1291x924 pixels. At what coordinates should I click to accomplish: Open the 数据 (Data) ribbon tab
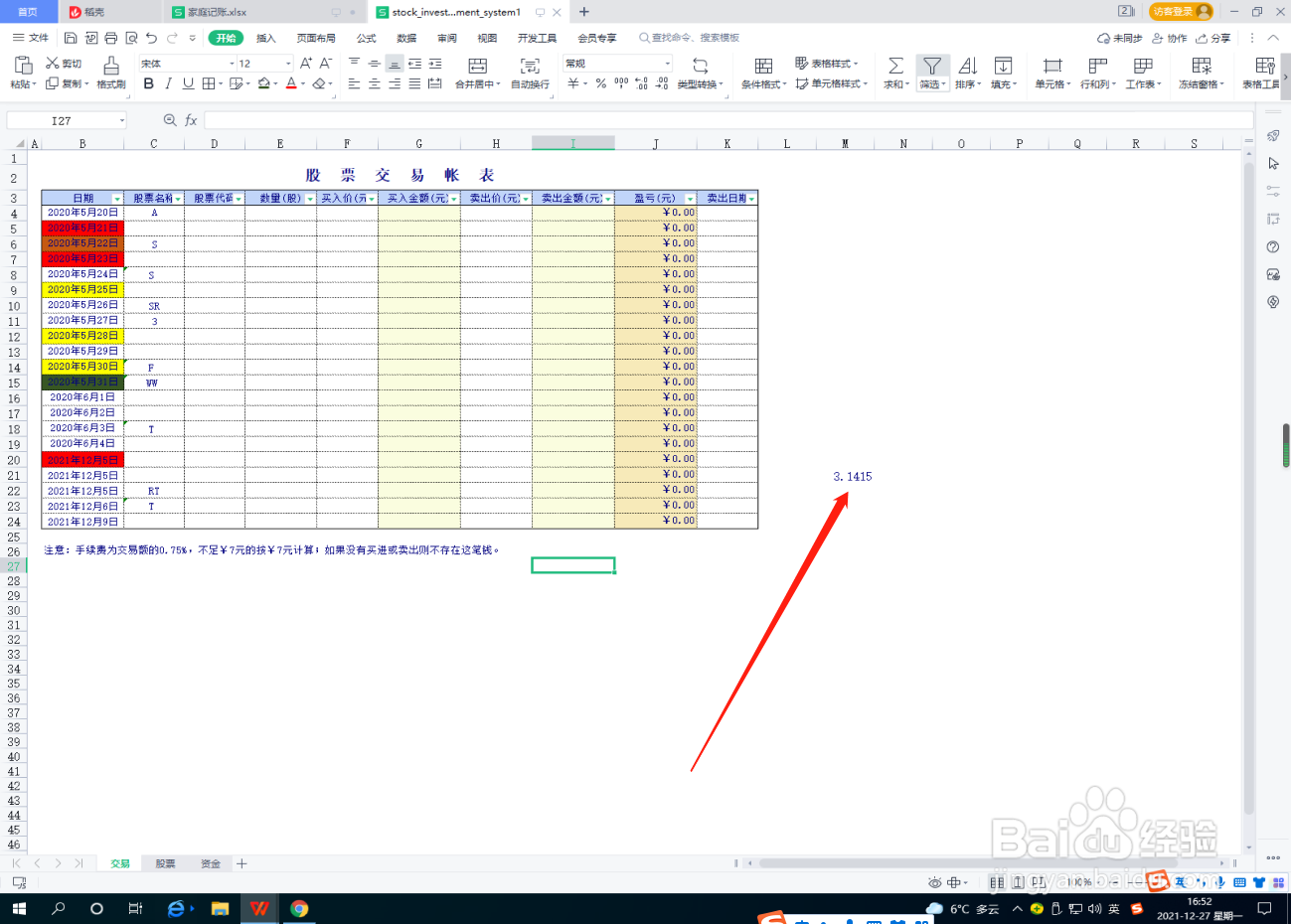tap(406, 38)
